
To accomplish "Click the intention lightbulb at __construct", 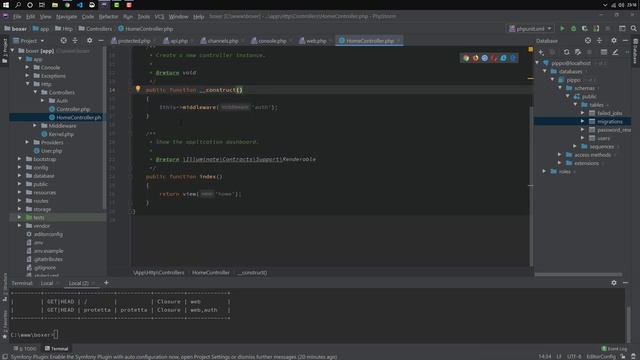I will [138, 89].
